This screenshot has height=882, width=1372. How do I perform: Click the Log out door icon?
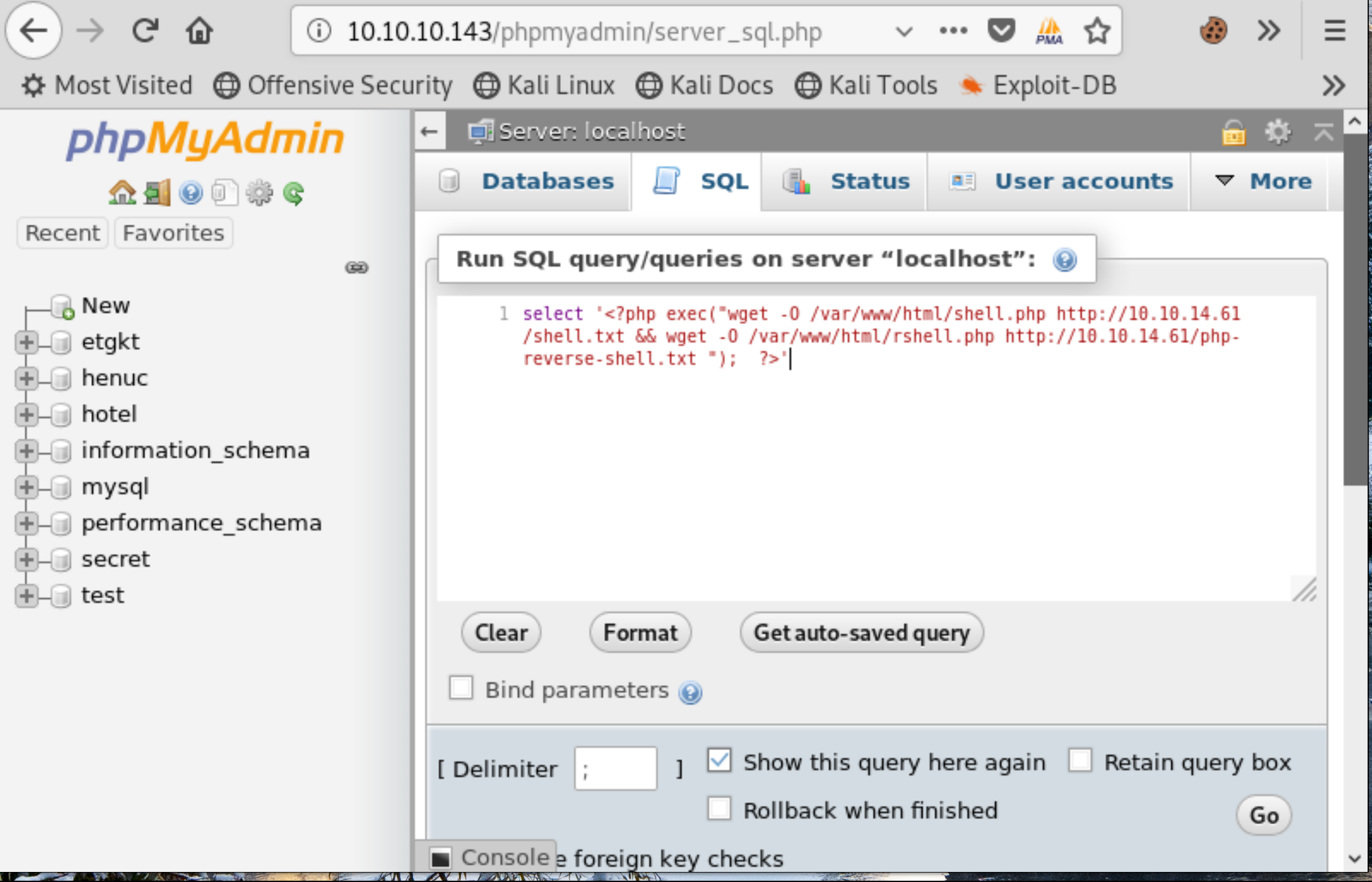tap(157, 193)
